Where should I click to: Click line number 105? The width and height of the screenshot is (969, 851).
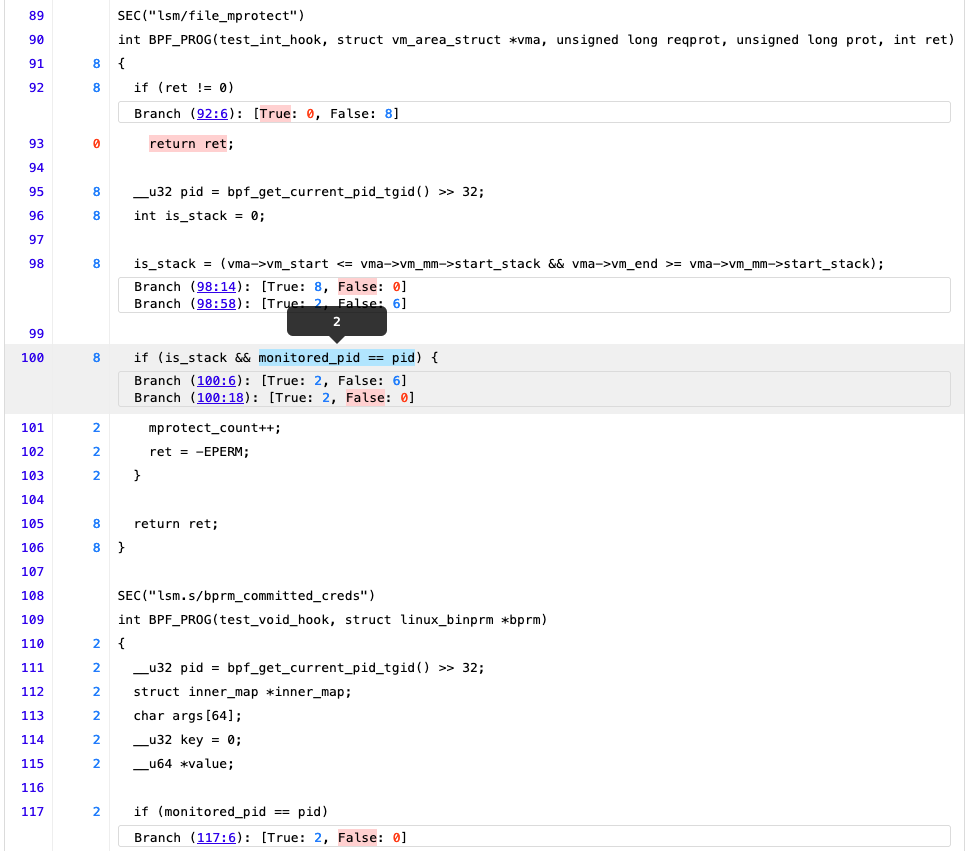click(x=33, y=524)
